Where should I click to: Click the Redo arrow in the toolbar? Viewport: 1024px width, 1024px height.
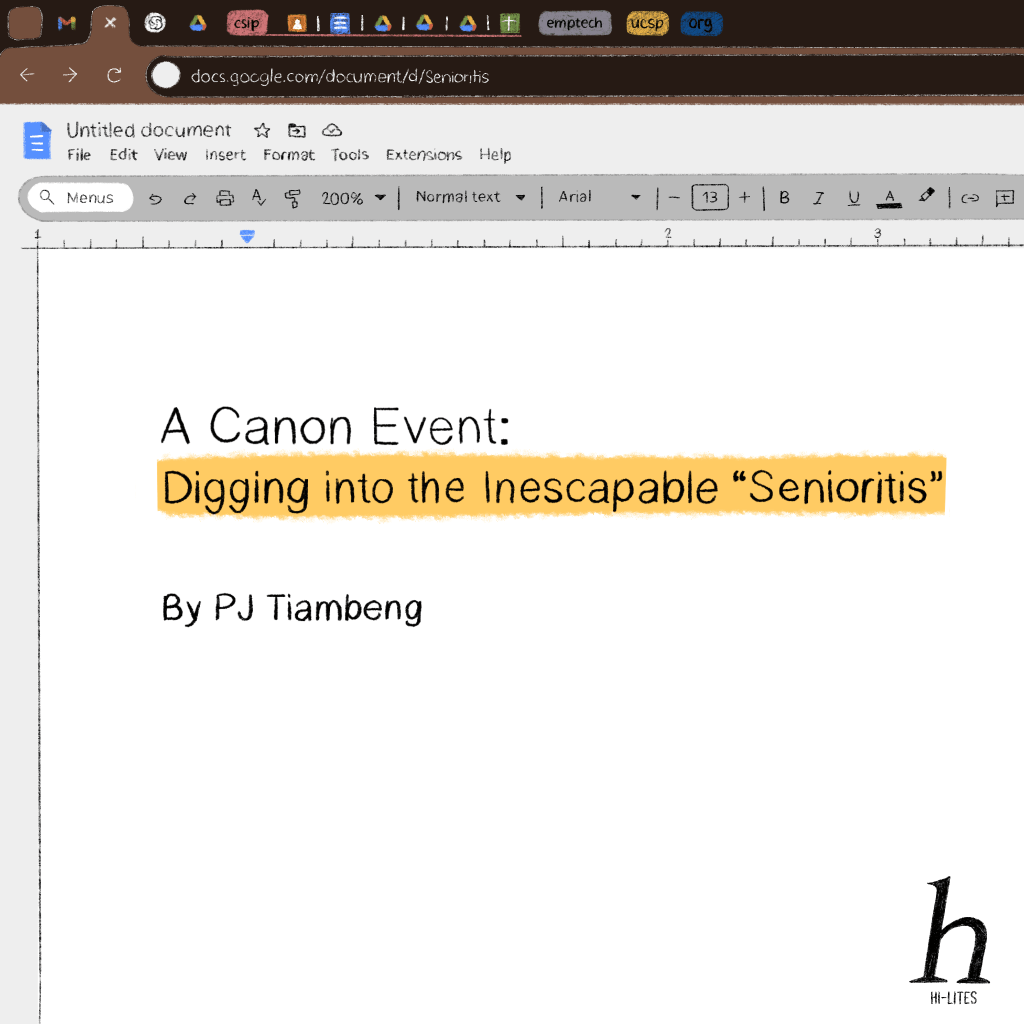(189, 198)
